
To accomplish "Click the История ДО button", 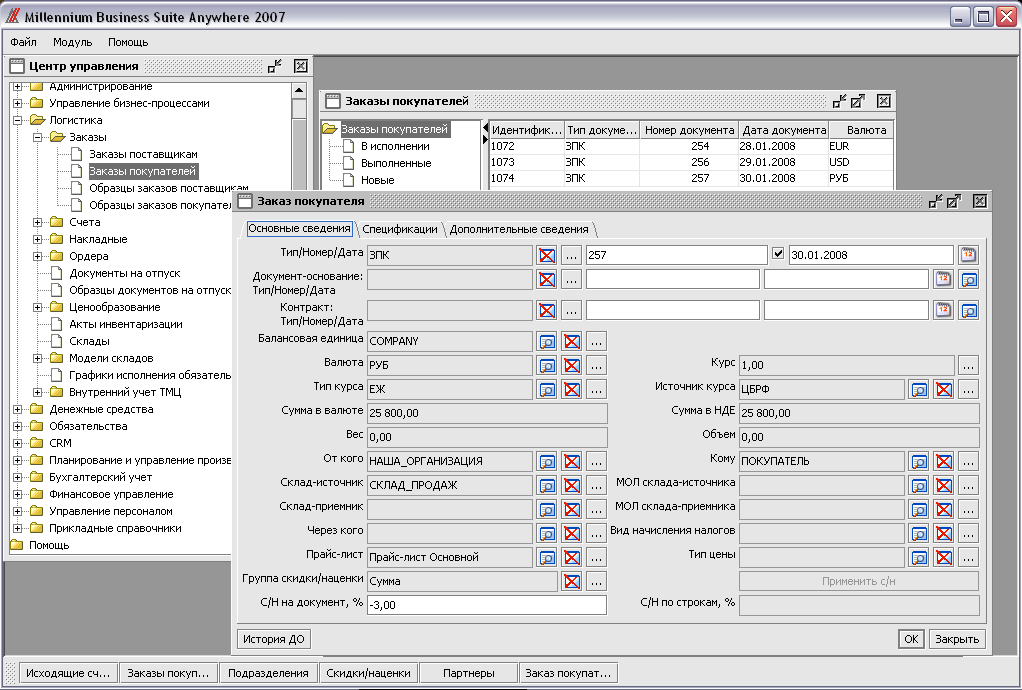I will (x=274, y=639).
